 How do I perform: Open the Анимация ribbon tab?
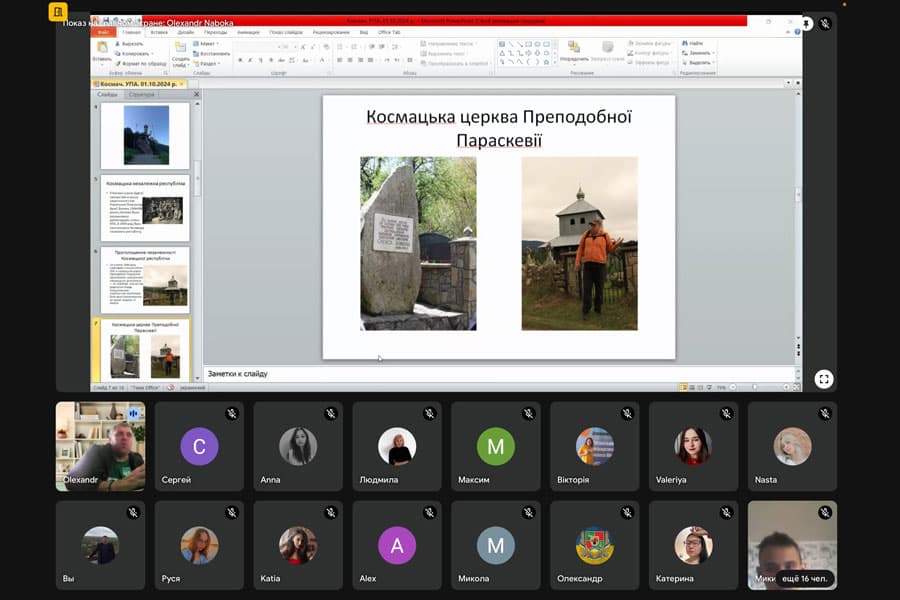click(x=249, y=32)
